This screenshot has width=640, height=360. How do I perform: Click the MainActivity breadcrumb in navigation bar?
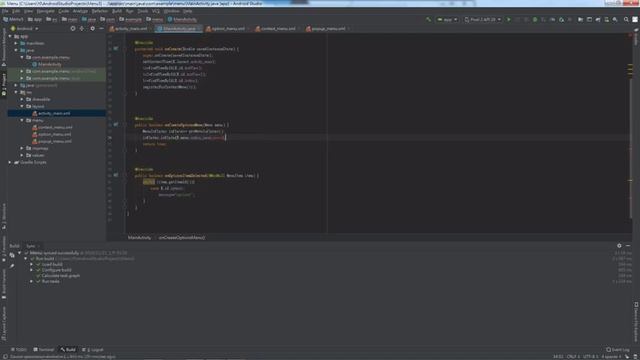click(182, 20)
